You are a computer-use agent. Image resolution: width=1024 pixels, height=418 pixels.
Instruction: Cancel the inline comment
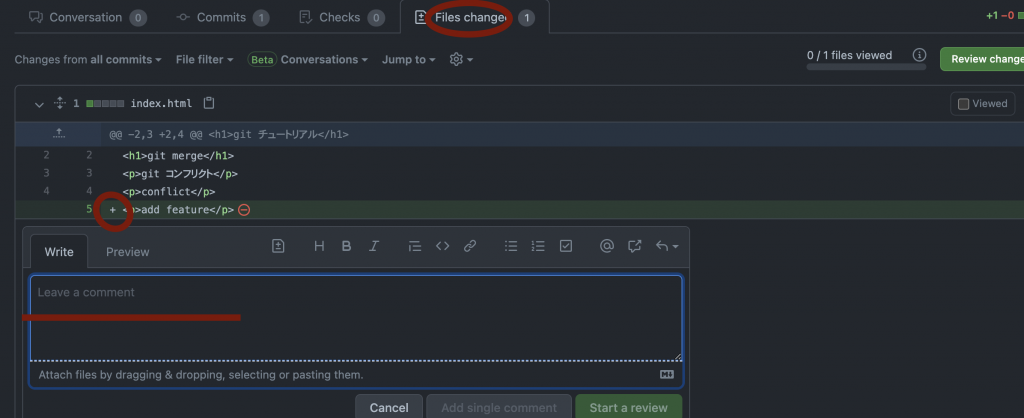[x=389, y=408]
